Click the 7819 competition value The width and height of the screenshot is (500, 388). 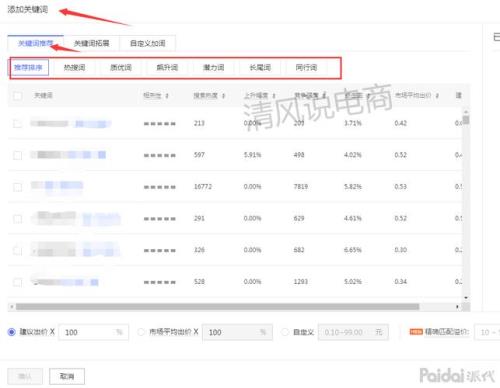[301, 187]
